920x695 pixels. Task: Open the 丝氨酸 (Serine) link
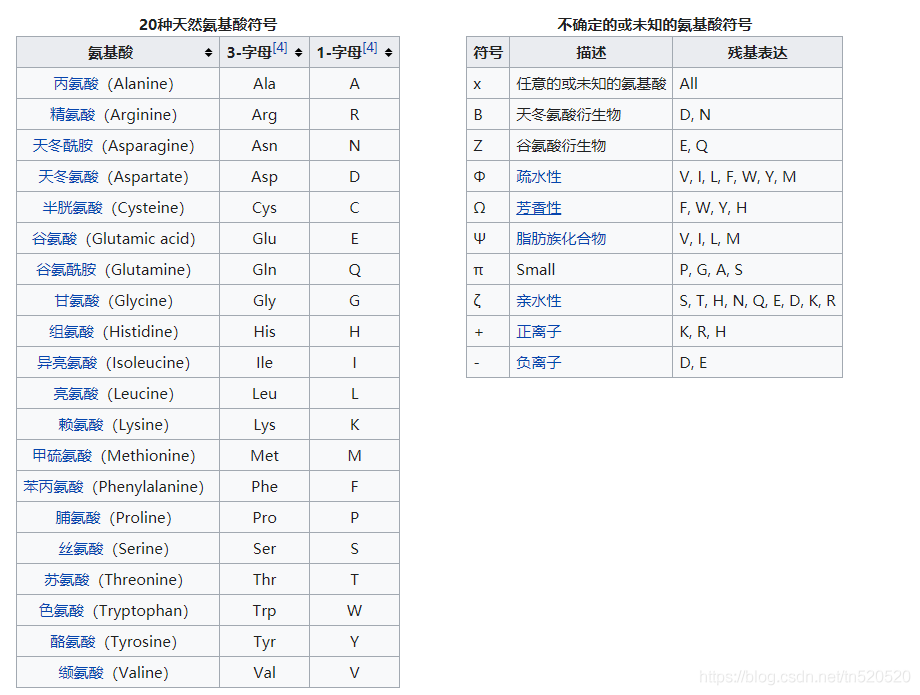point(80,549)
